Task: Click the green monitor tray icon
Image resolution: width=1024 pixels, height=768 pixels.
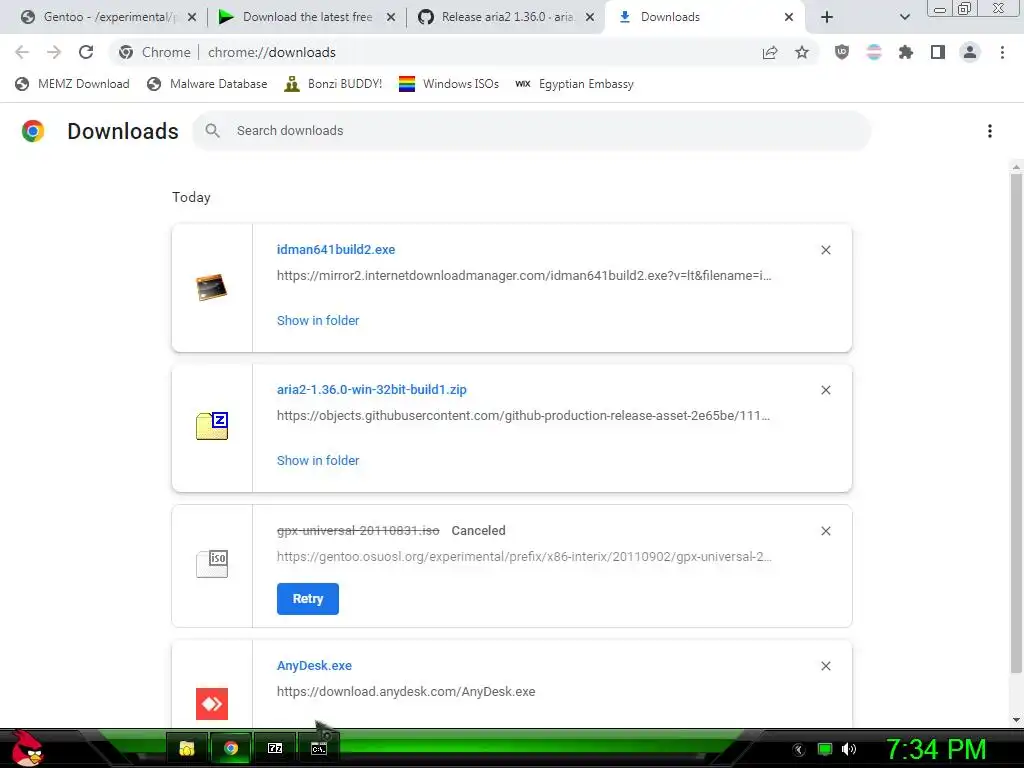Action: click(825, 749)
